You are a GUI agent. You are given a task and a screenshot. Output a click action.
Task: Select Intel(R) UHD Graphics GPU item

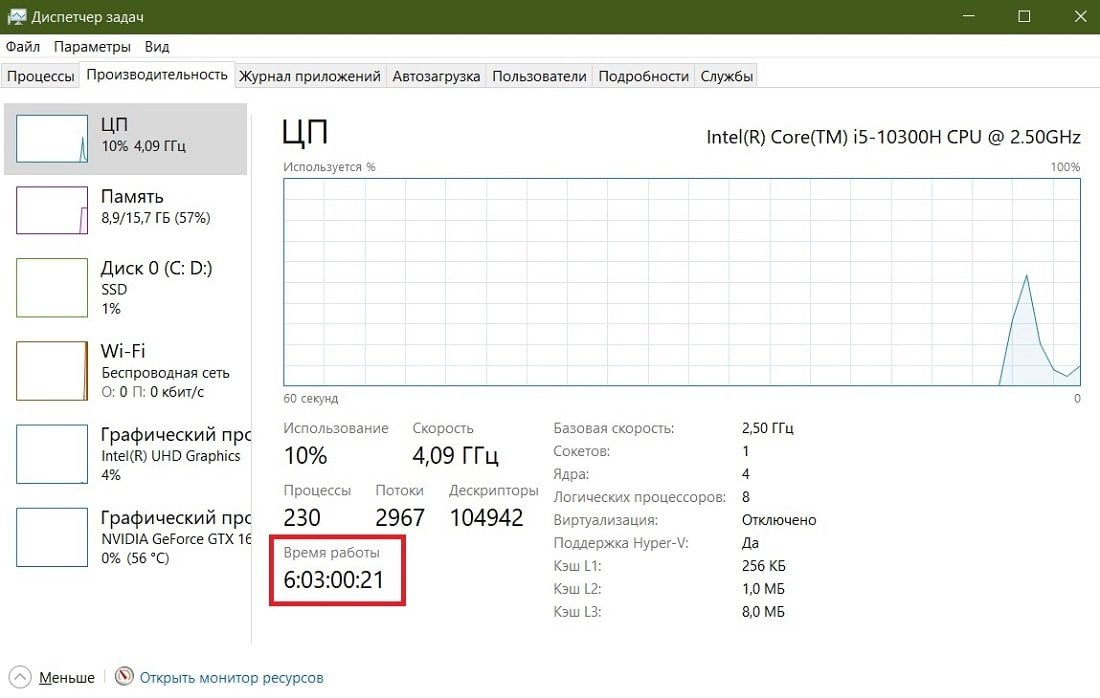126,454
